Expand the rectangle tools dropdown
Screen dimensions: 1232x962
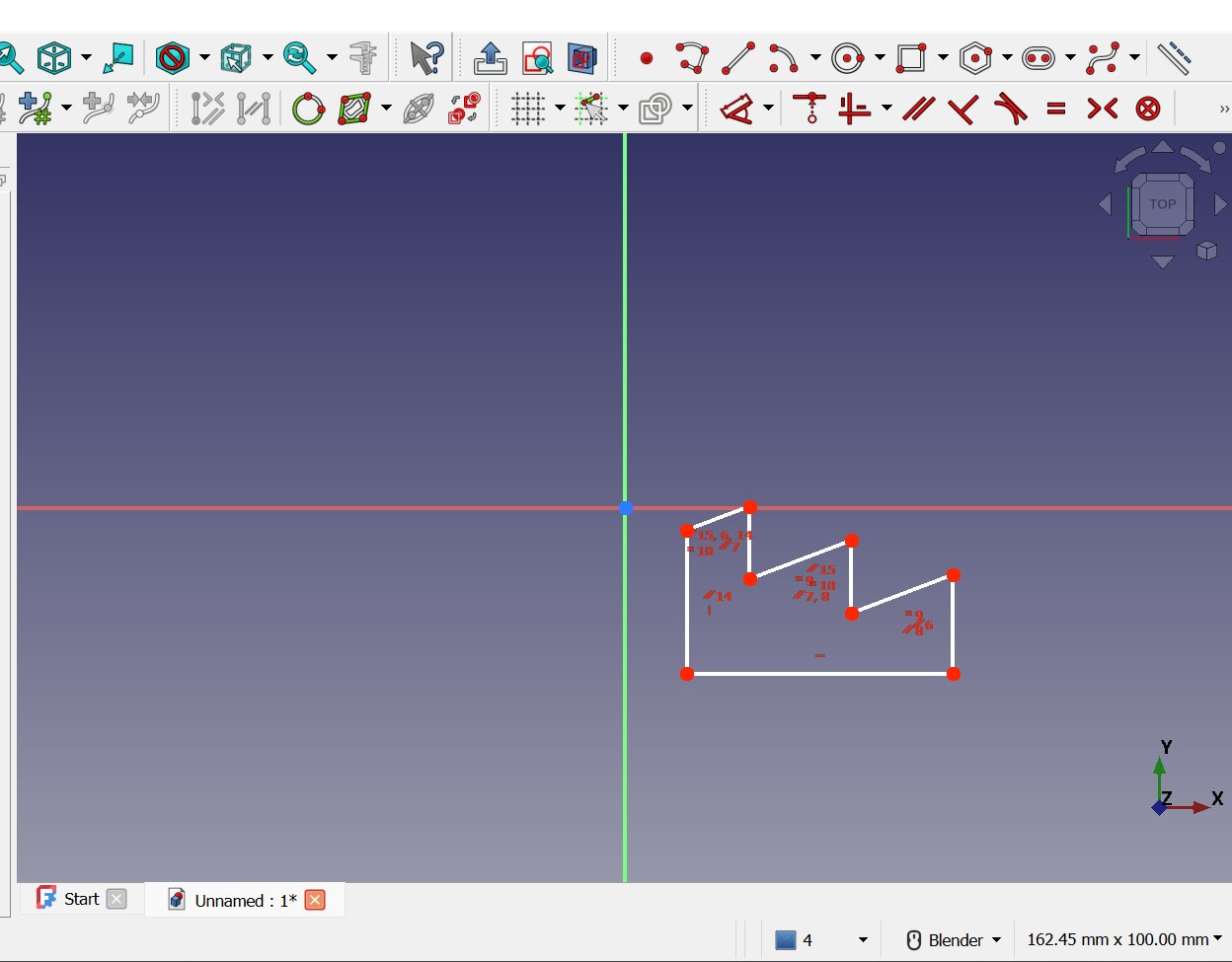pos(943,58)
